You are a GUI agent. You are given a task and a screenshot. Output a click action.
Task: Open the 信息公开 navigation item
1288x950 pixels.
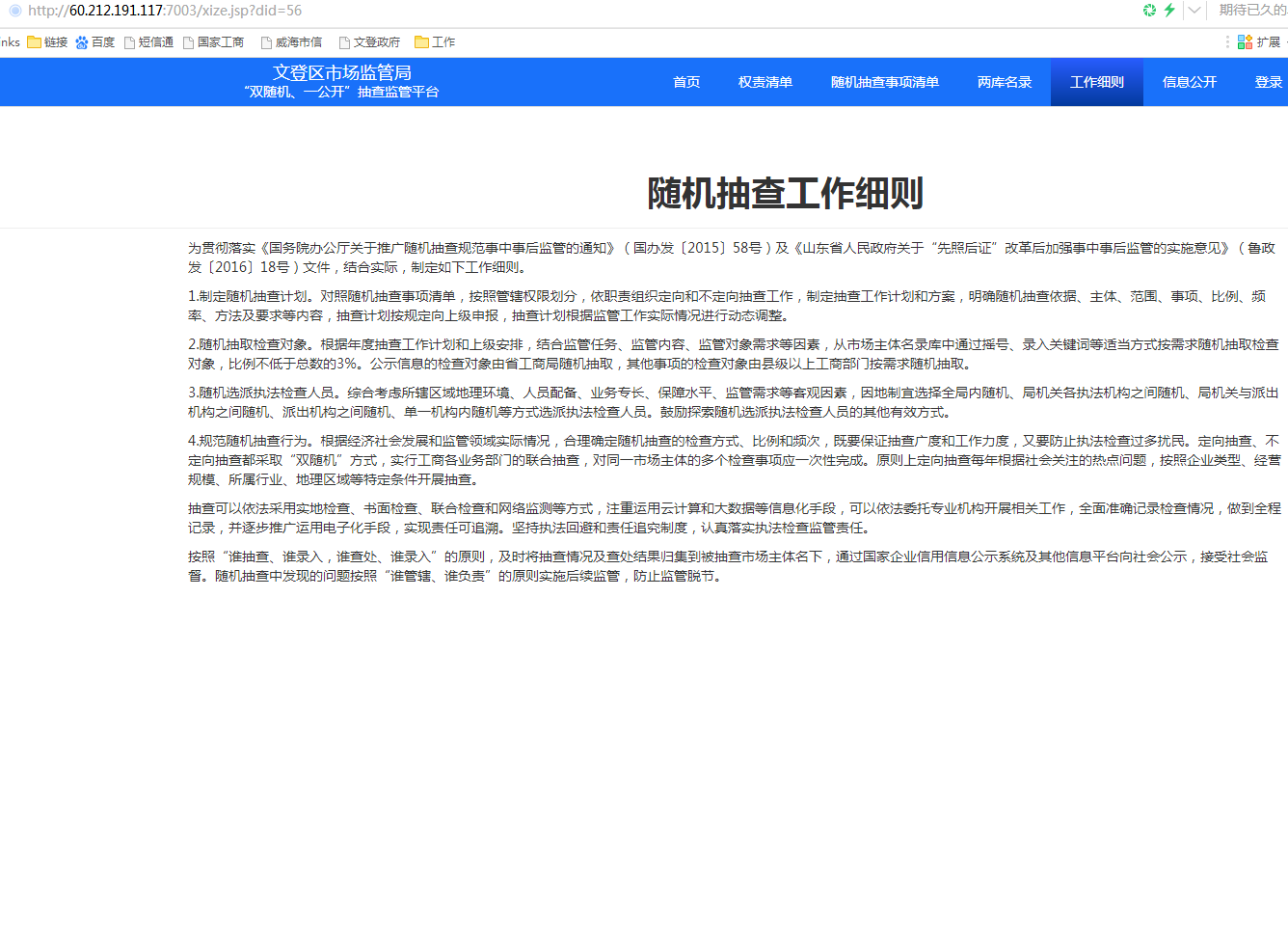tap(1190, 82)
